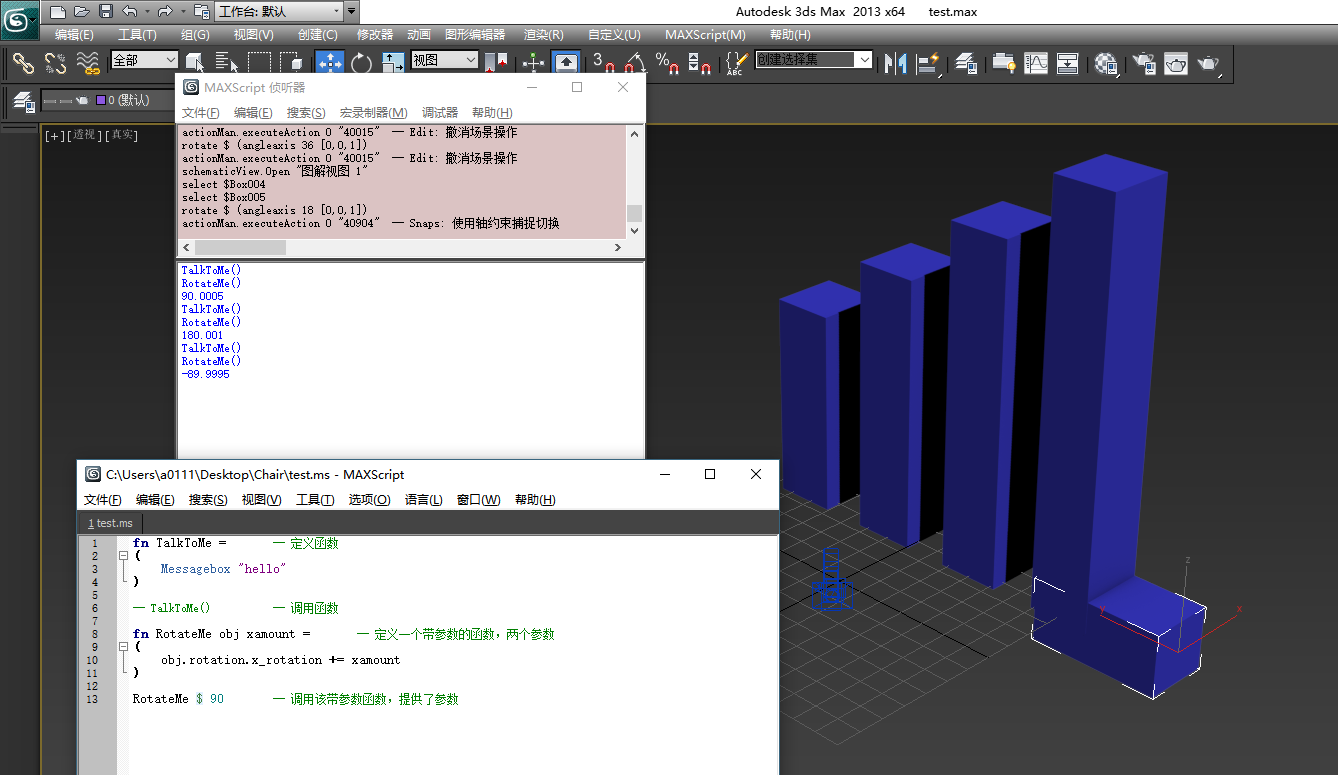Open the reference coordinate system dropdown

pos(445,60)
